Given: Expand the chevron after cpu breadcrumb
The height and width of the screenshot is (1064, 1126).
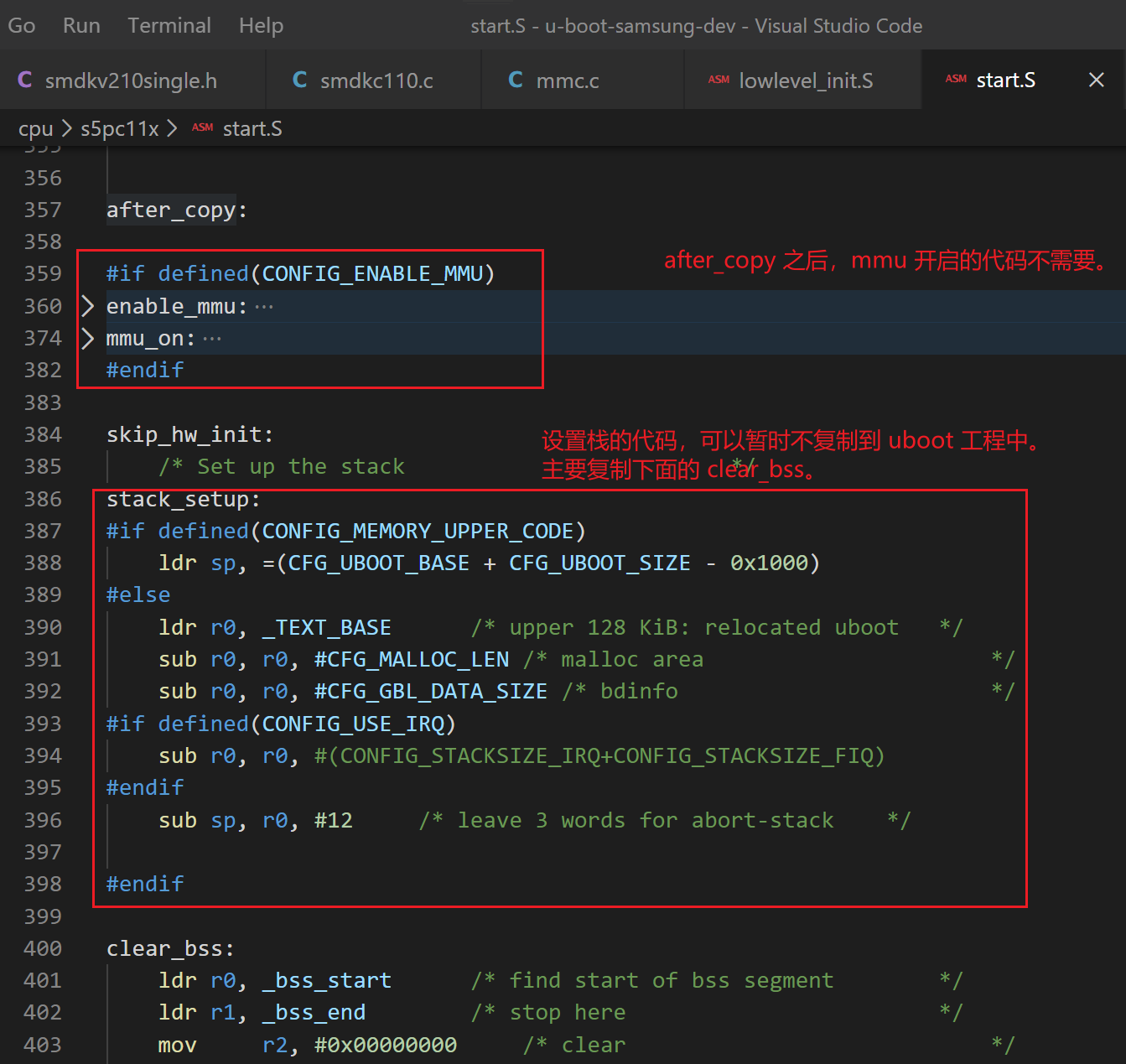Looking at the screenshot, I should [67, 128].
